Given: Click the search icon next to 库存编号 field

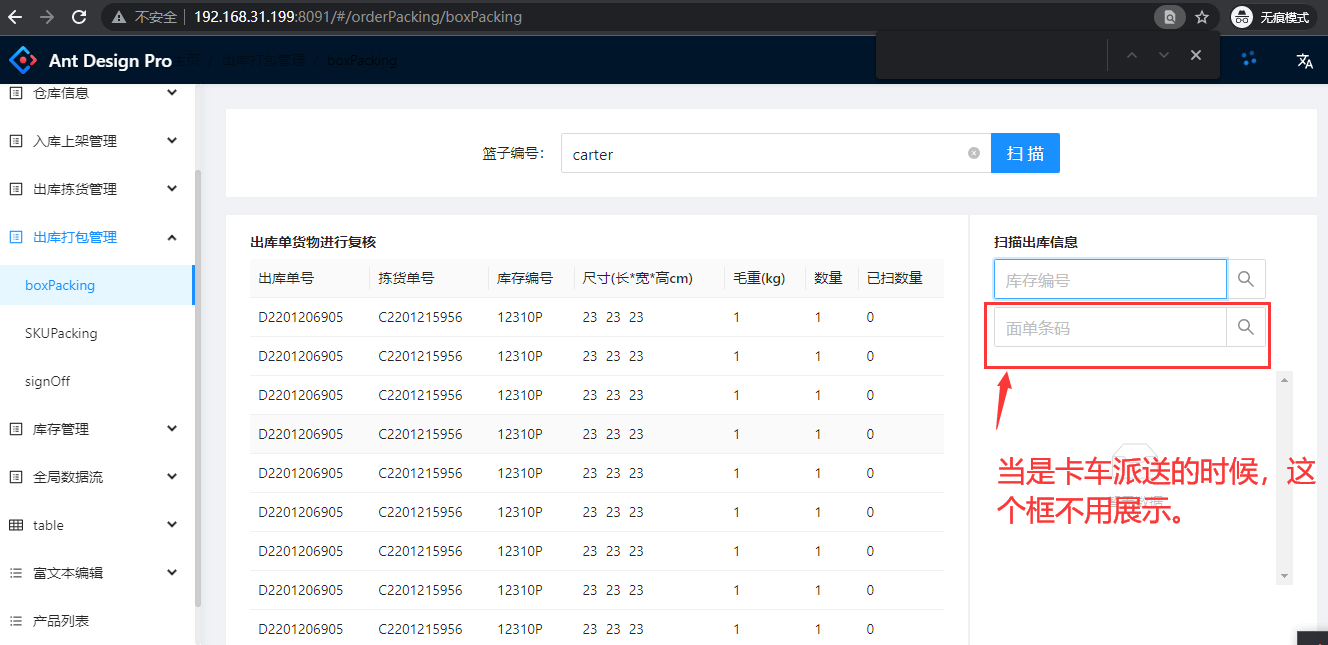Looking at the screenshot, I should pyautogui.click(x=1245, y=280).
